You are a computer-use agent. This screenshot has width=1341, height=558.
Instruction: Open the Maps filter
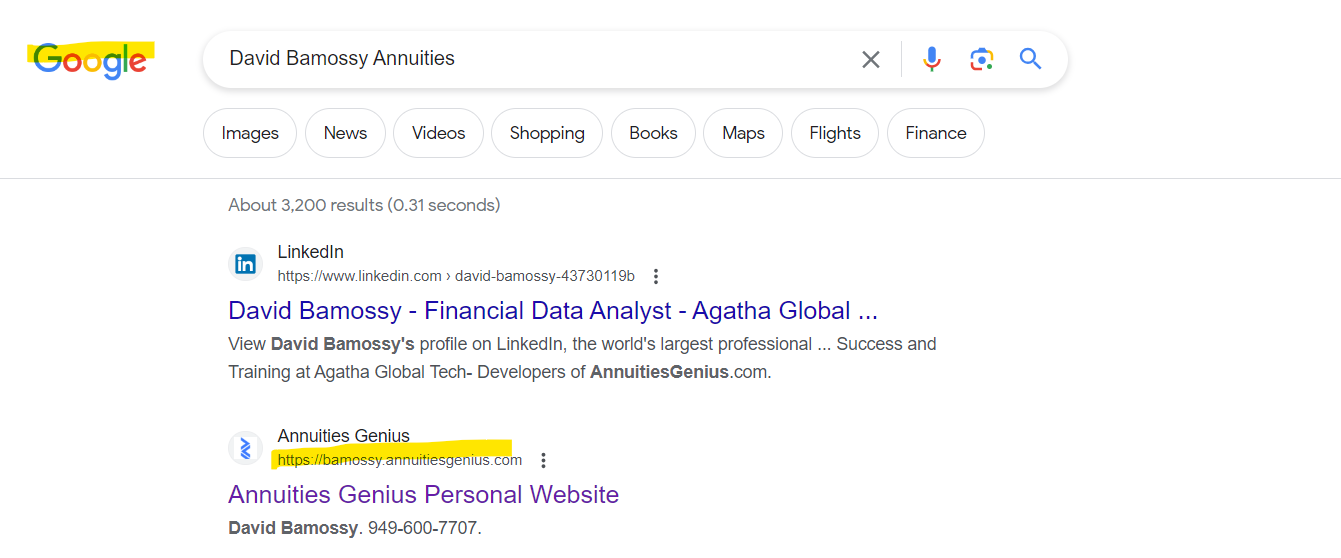743,133
